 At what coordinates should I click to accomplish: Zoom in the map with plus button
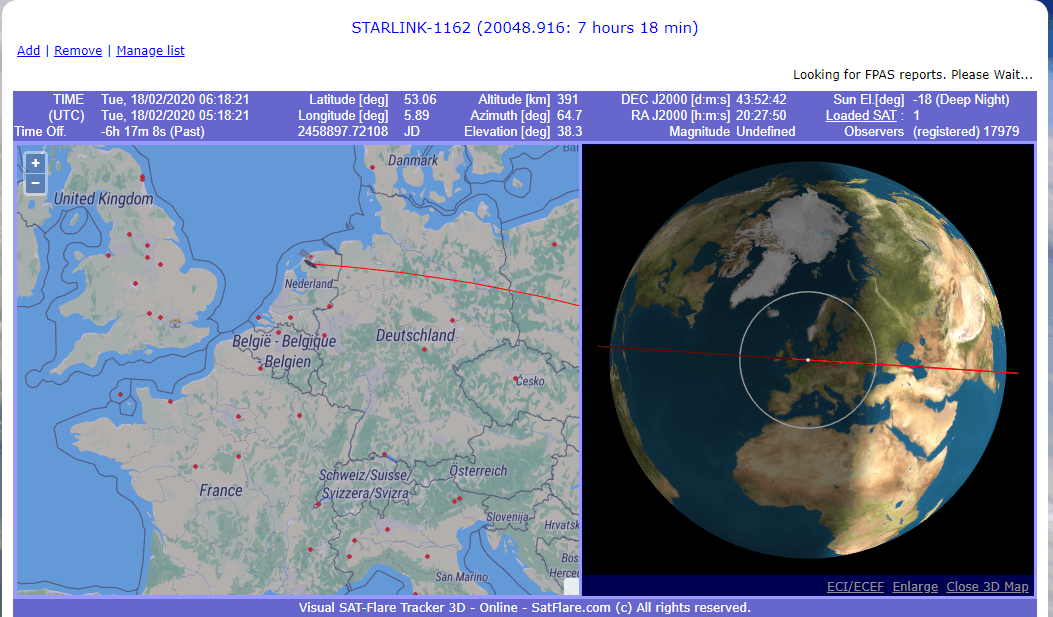click(36, 163)
